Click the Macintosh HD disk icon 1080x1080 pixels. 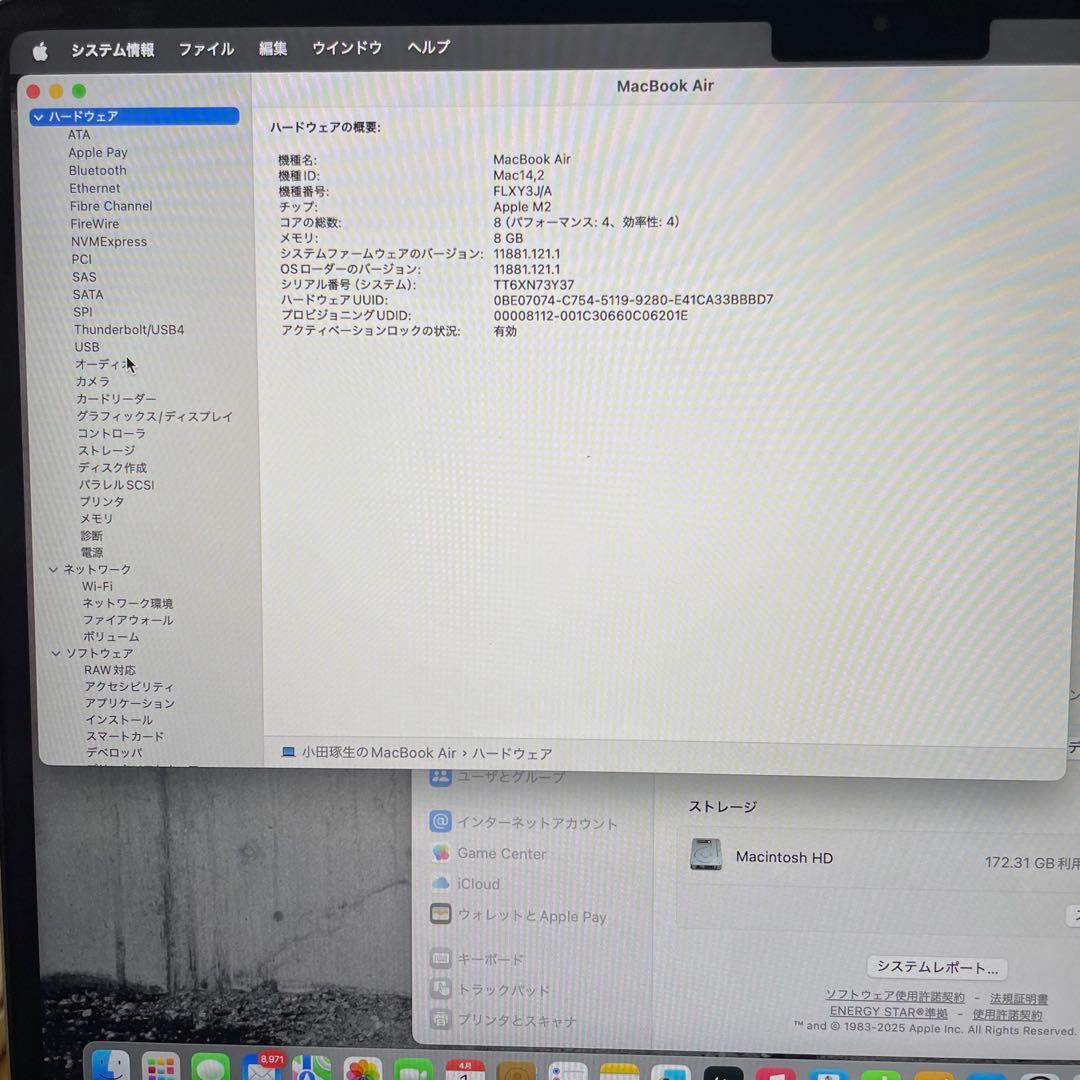click(705, 857)
